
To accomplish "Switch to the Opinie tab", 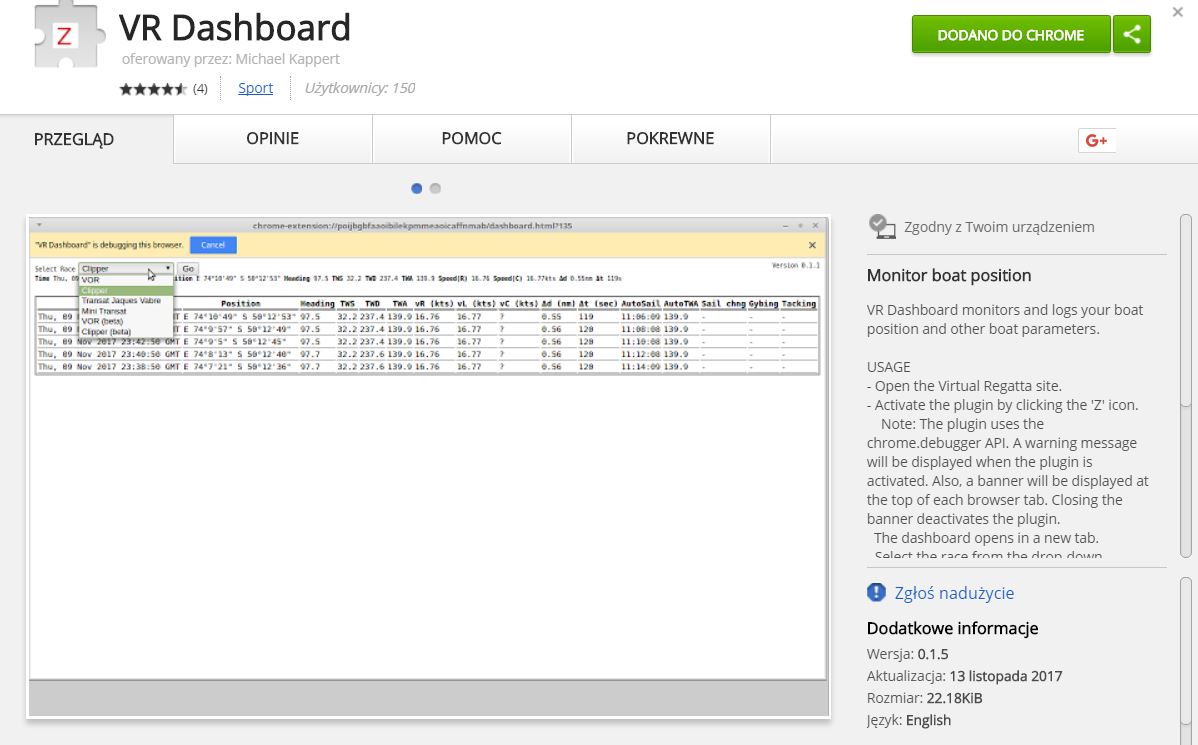I will 273,138.
